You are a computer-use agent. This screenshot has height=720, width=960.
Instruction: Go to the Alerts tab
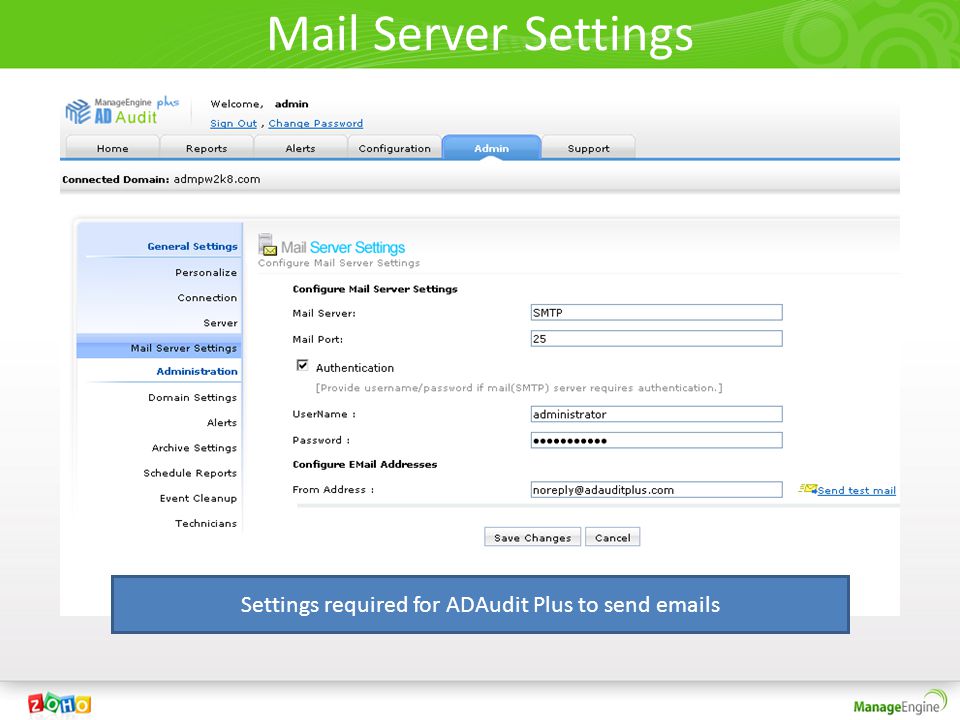pos(300,148)
